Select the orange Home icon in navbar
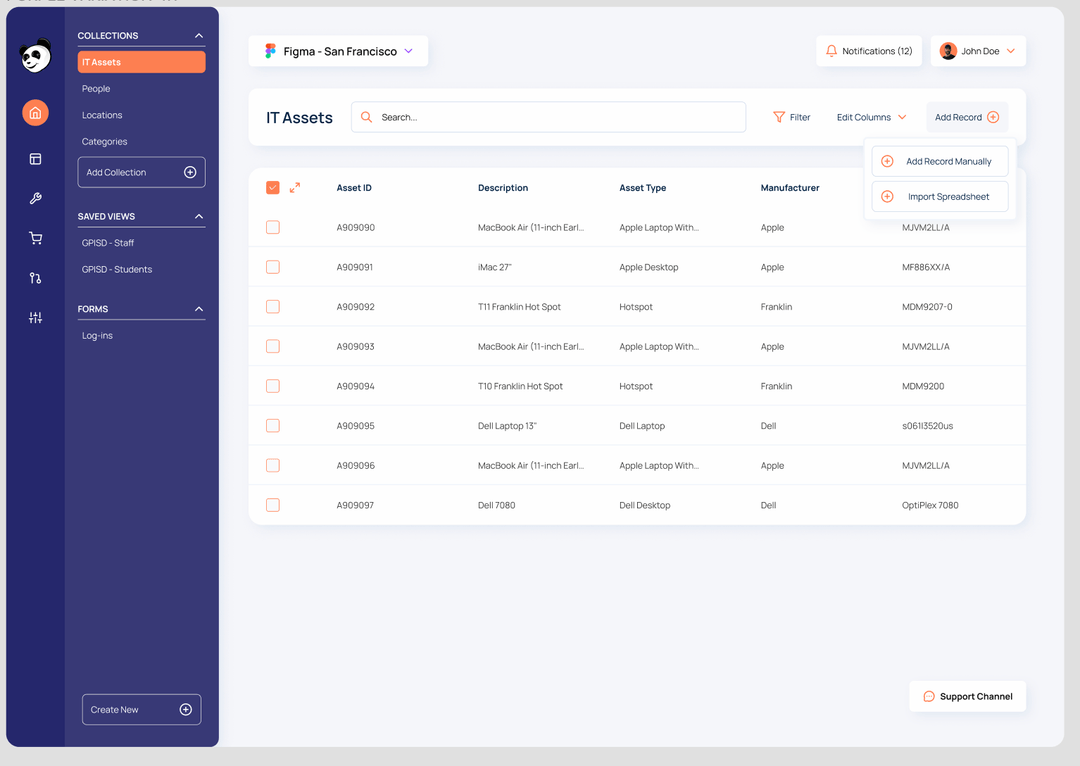Viewport: 1080px width, 766px height. point(35,112)
